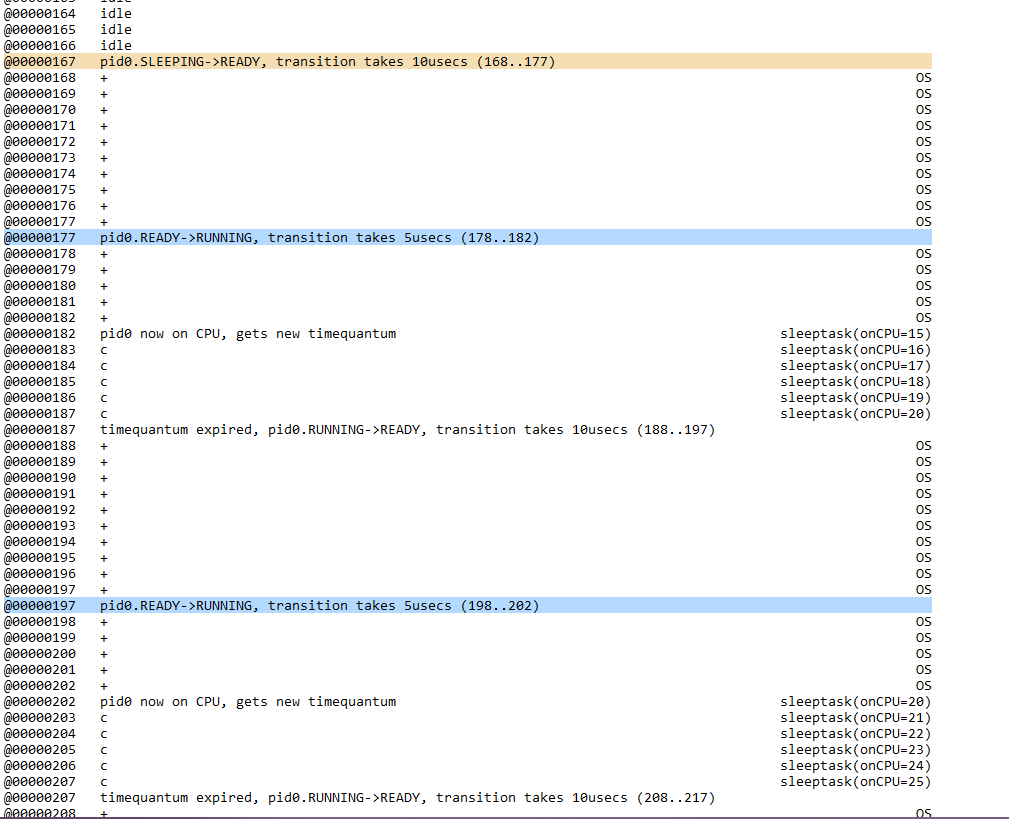Click the timestamp @00000205

pyautogui.click(x=40, y=750)
